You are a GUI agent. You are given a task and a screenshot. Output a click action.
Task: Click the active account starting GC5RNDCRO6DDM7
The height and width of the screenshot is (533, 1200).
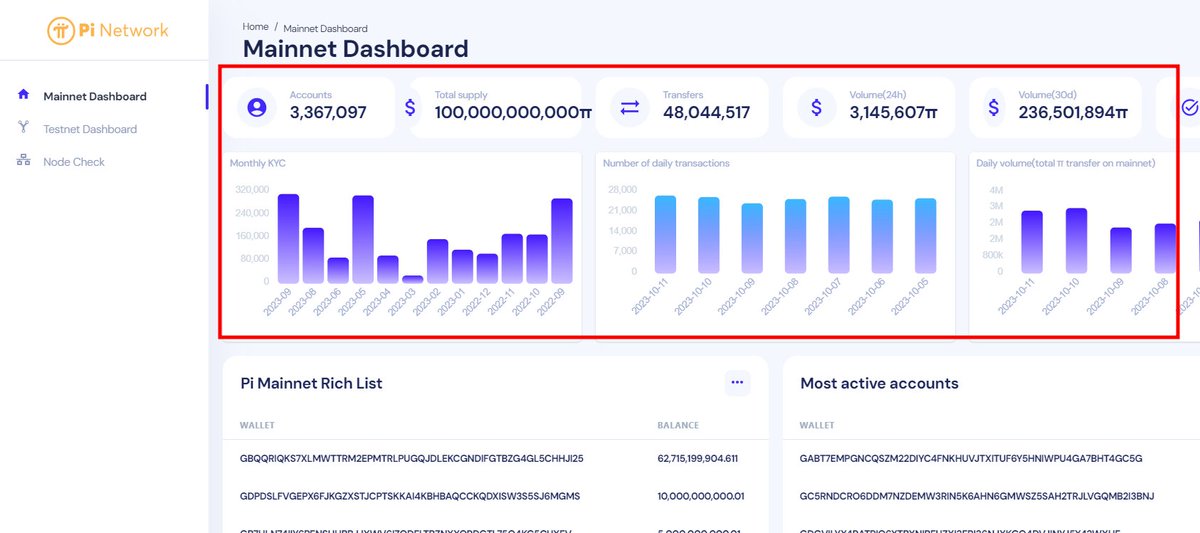pos(977,496)
